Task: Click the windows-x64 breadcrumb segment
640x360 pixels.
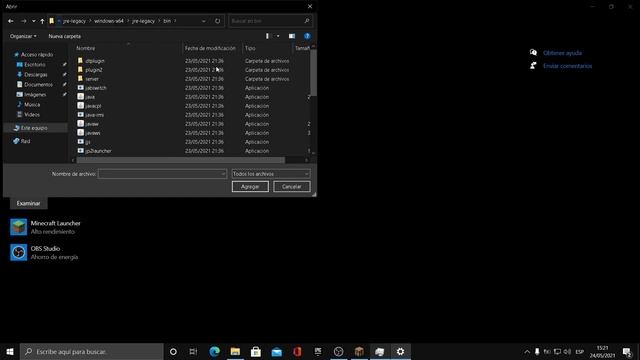Action: click(x=109, y=21)
